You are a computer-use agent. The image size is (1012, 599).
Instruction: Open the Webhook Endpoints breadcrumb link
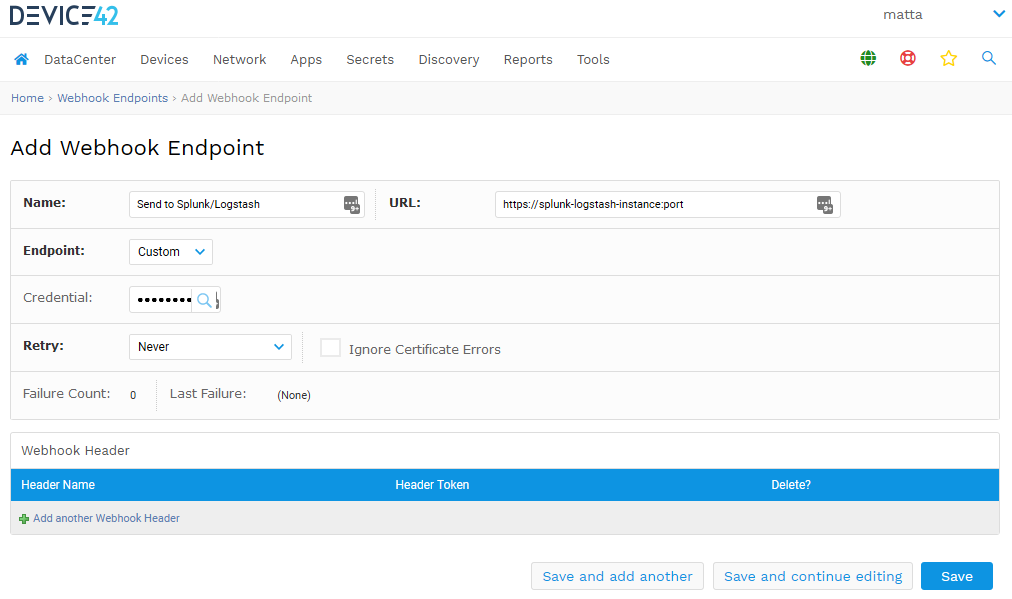(x=112, y=98)
